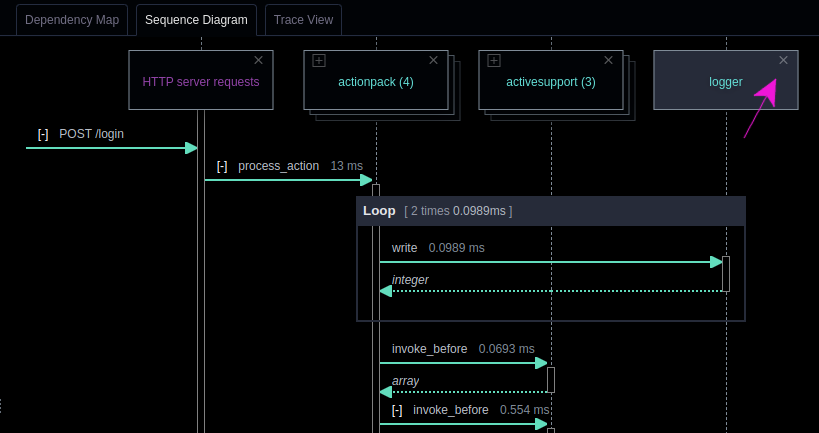
Task: Open the Trace View tab
Action: [x=303, y=20]
